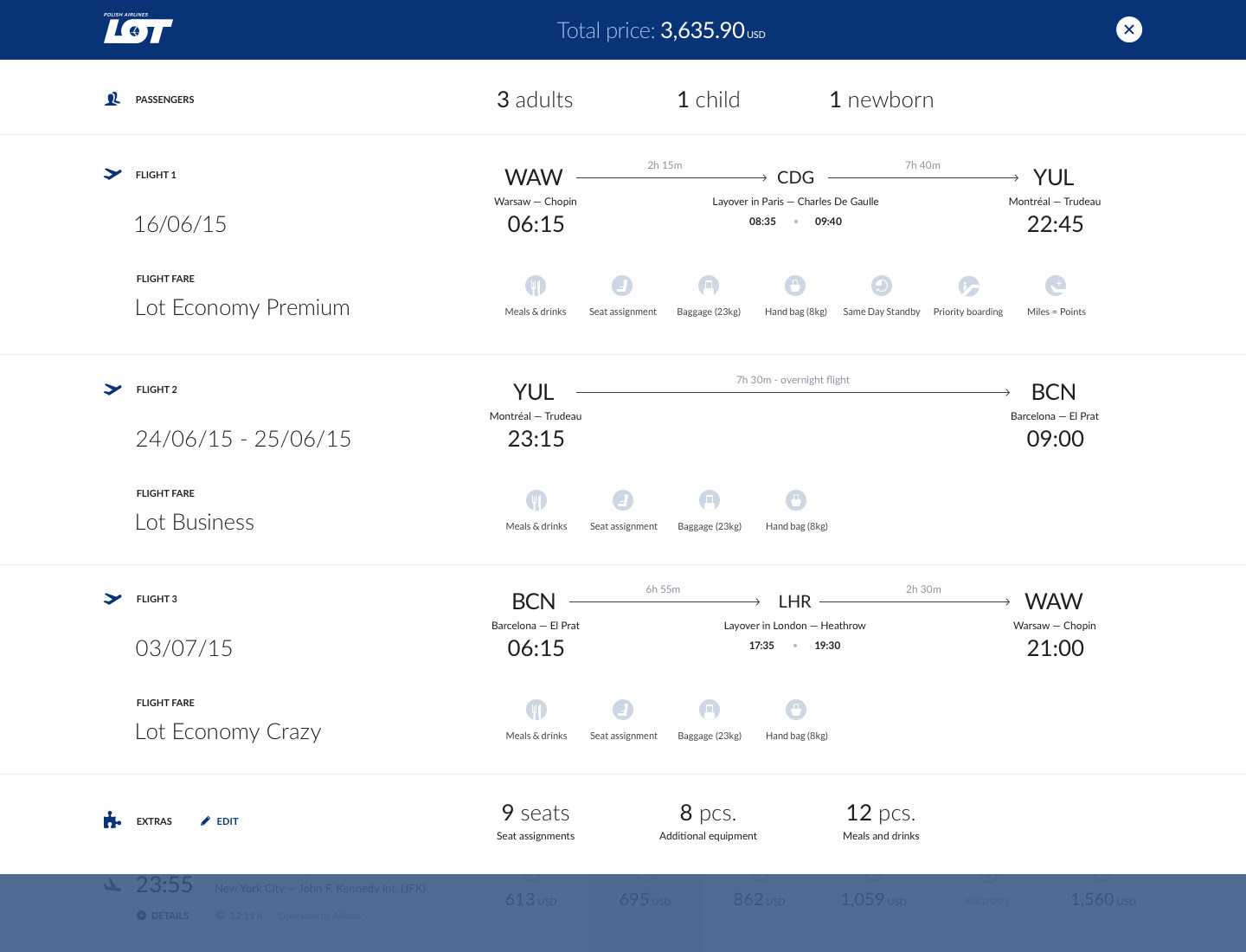Click Flight 2 Baggage (23kg) icon
Screen dimensions: 1246x952
[710, 500]
